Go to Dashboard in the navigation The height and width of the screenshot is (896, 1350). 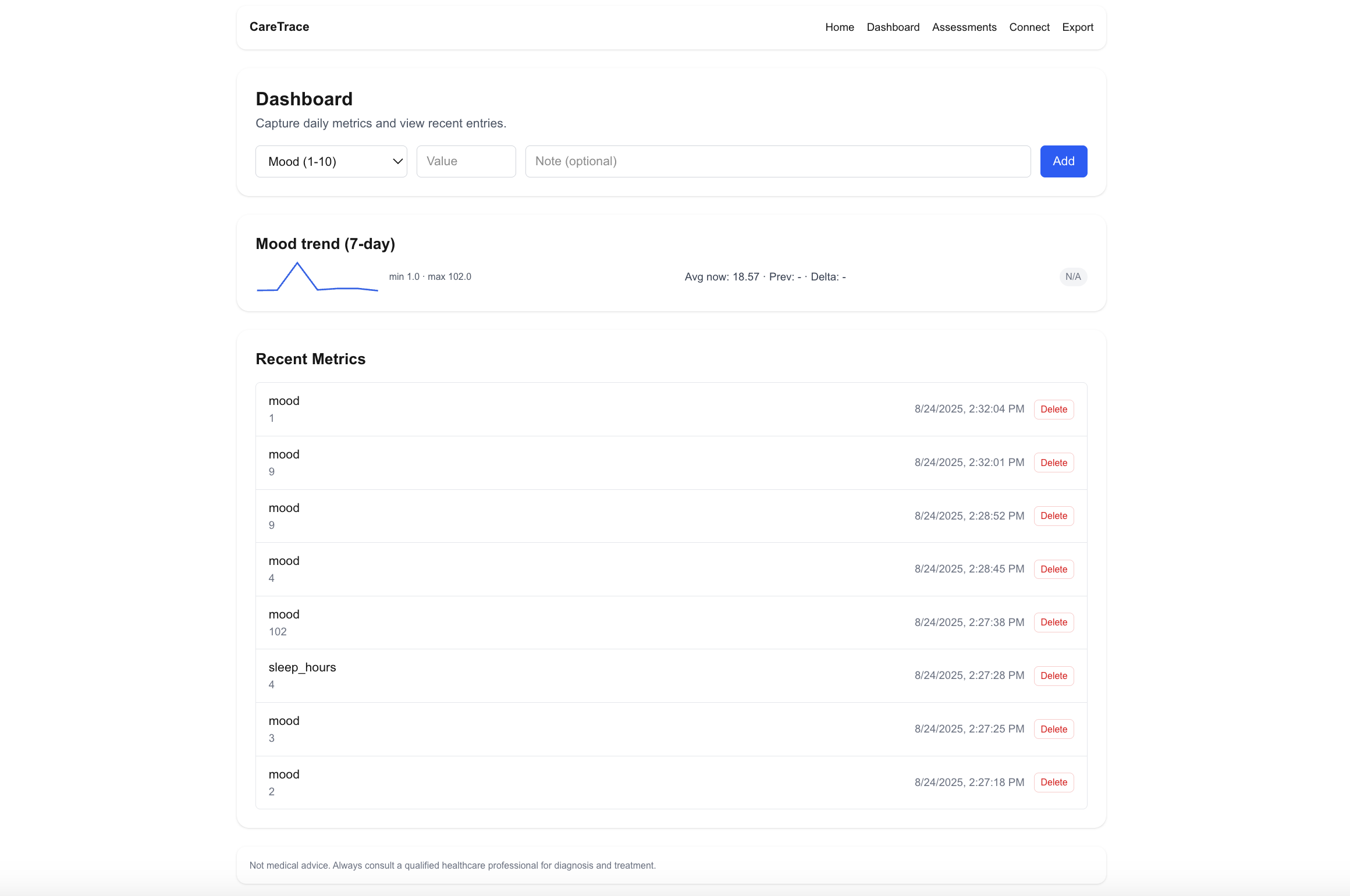click(x=893, y=27)
